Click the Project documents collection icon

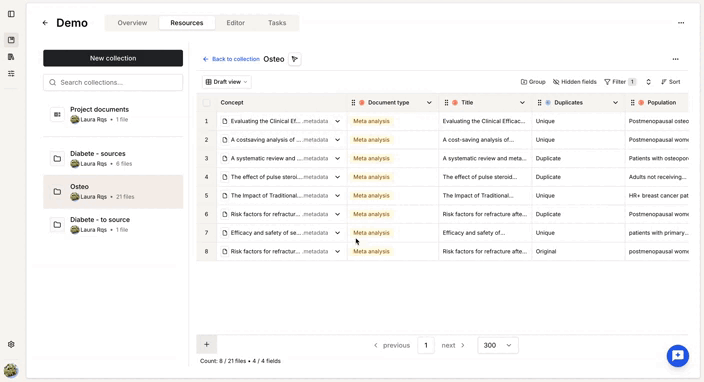tap(57, 114)
